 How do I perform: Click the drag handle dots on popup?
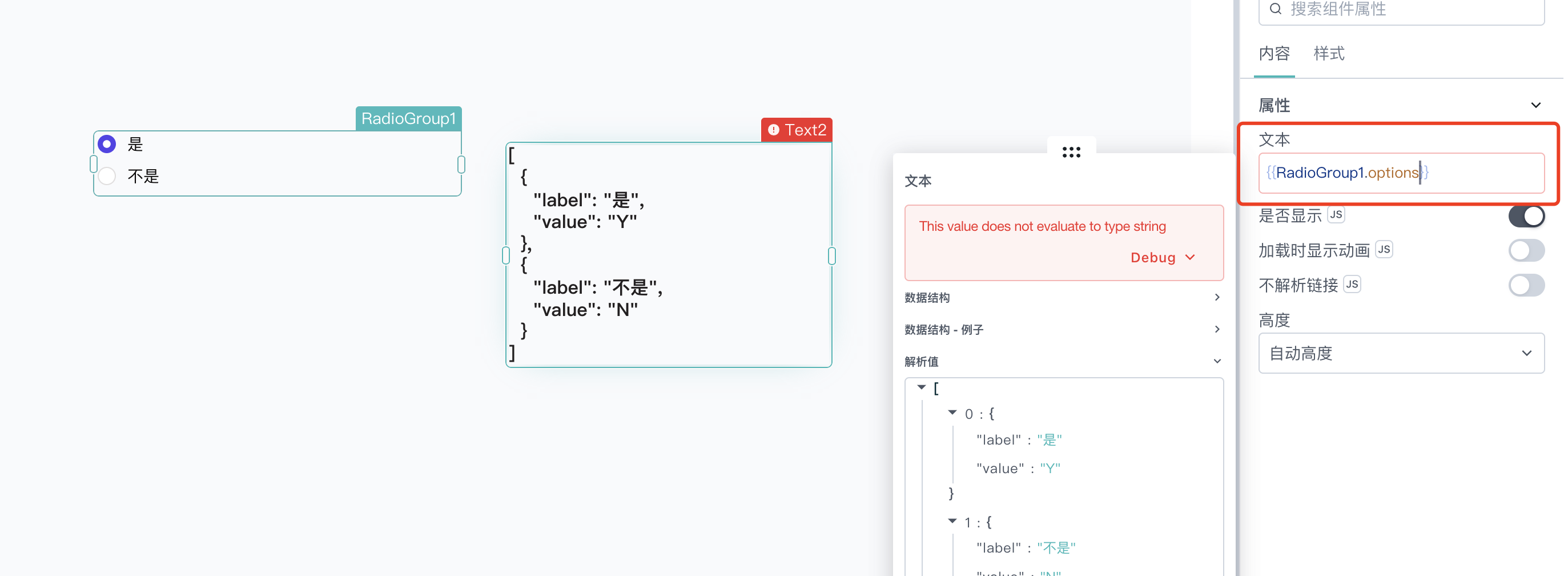(1071, 152)
